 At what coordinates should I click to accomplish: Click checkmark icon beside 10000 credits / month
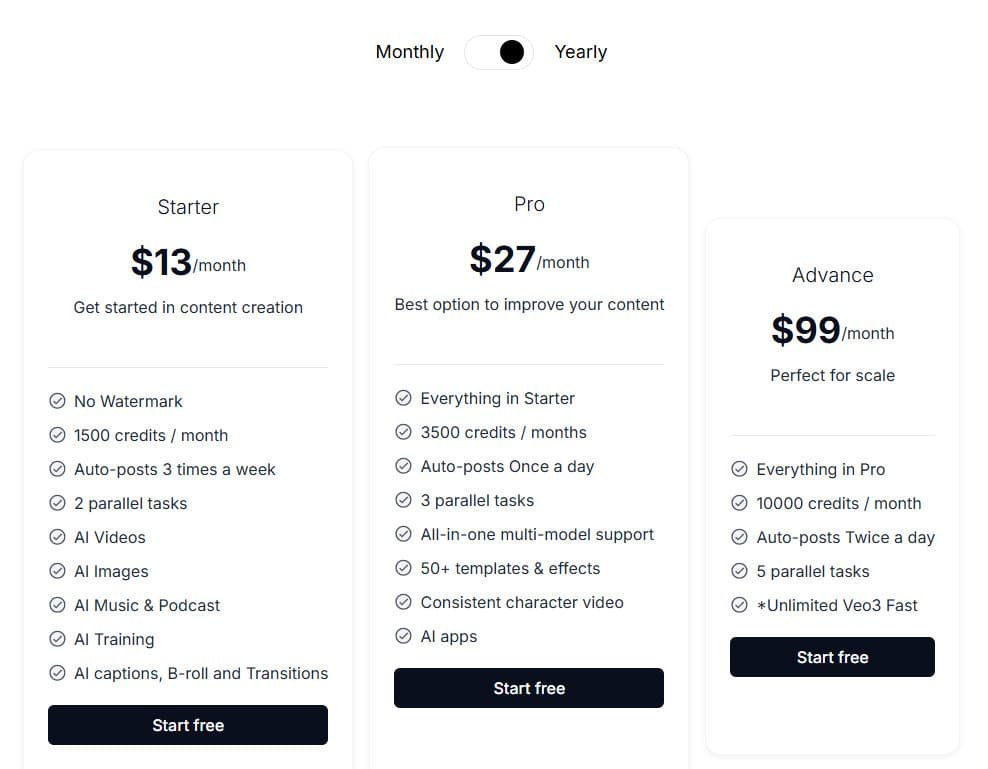pos(740,503)
